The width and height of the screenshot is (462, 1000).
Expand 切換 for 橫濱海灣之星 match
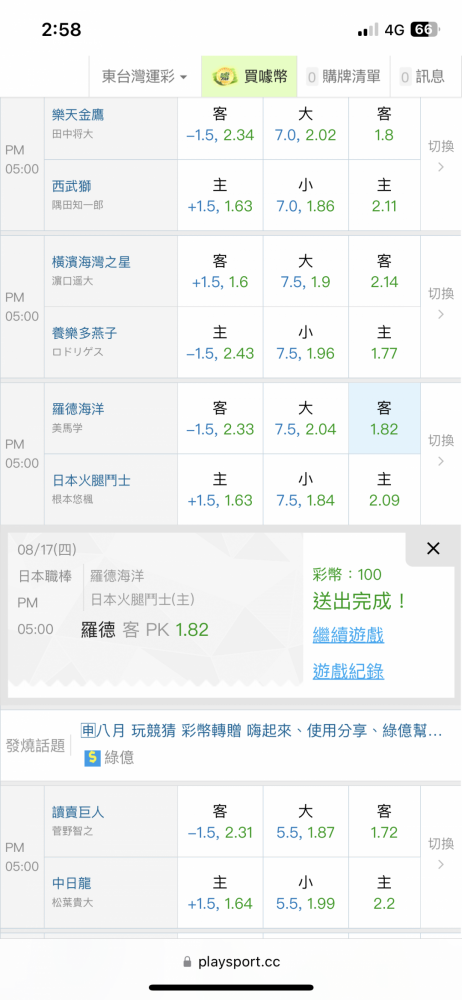(x=440, y=303)
